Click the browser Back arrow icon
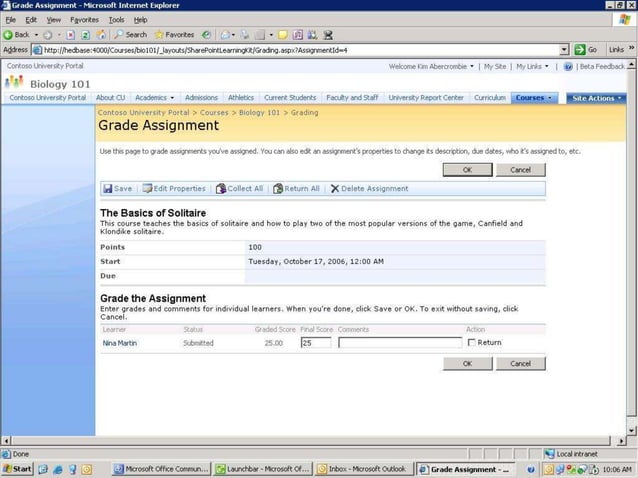Viewport: 638px width, 478px height. 8,35
